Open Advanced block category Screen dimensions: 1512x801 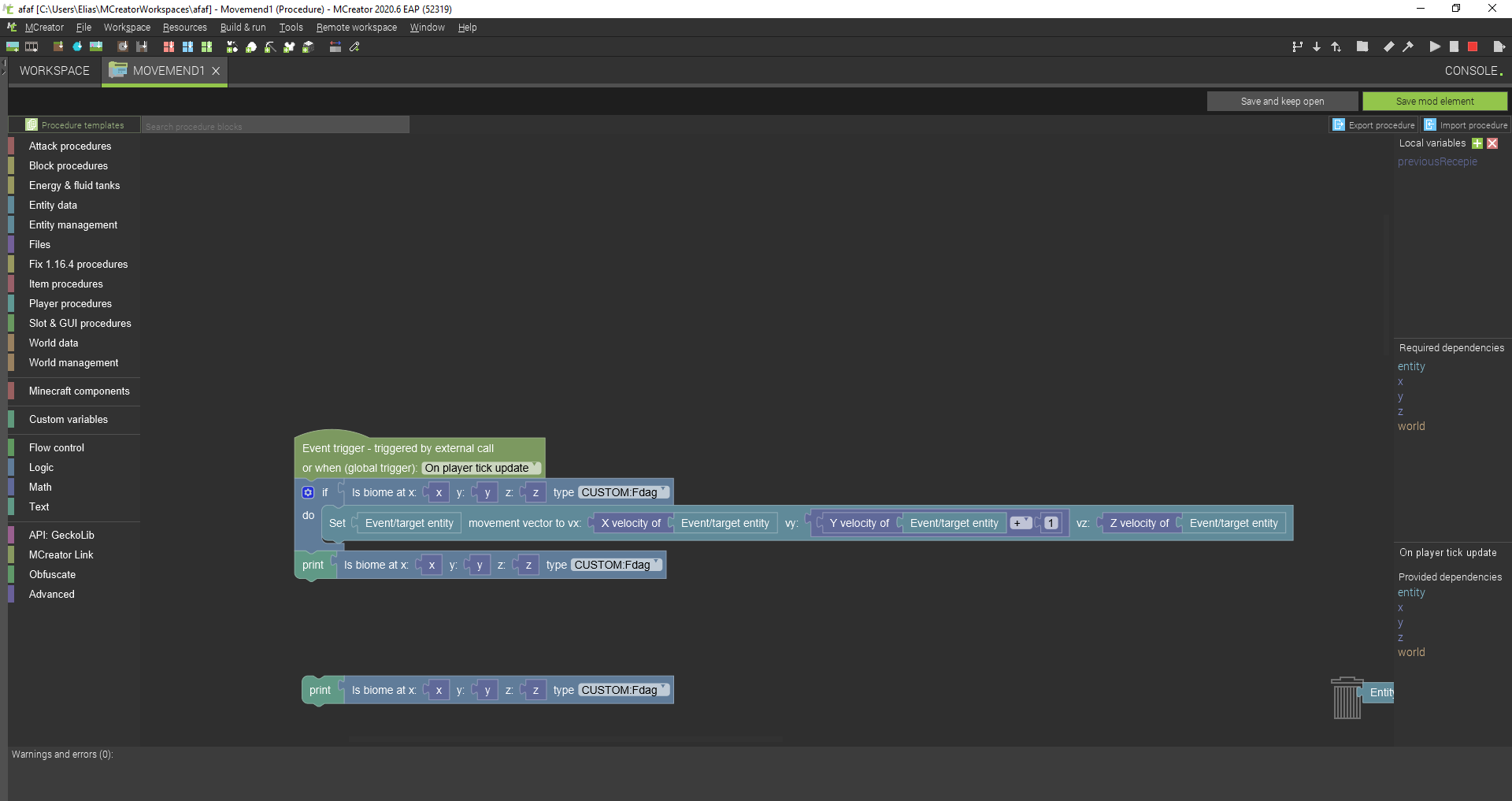pyautogui.click(x=52, y=594)
